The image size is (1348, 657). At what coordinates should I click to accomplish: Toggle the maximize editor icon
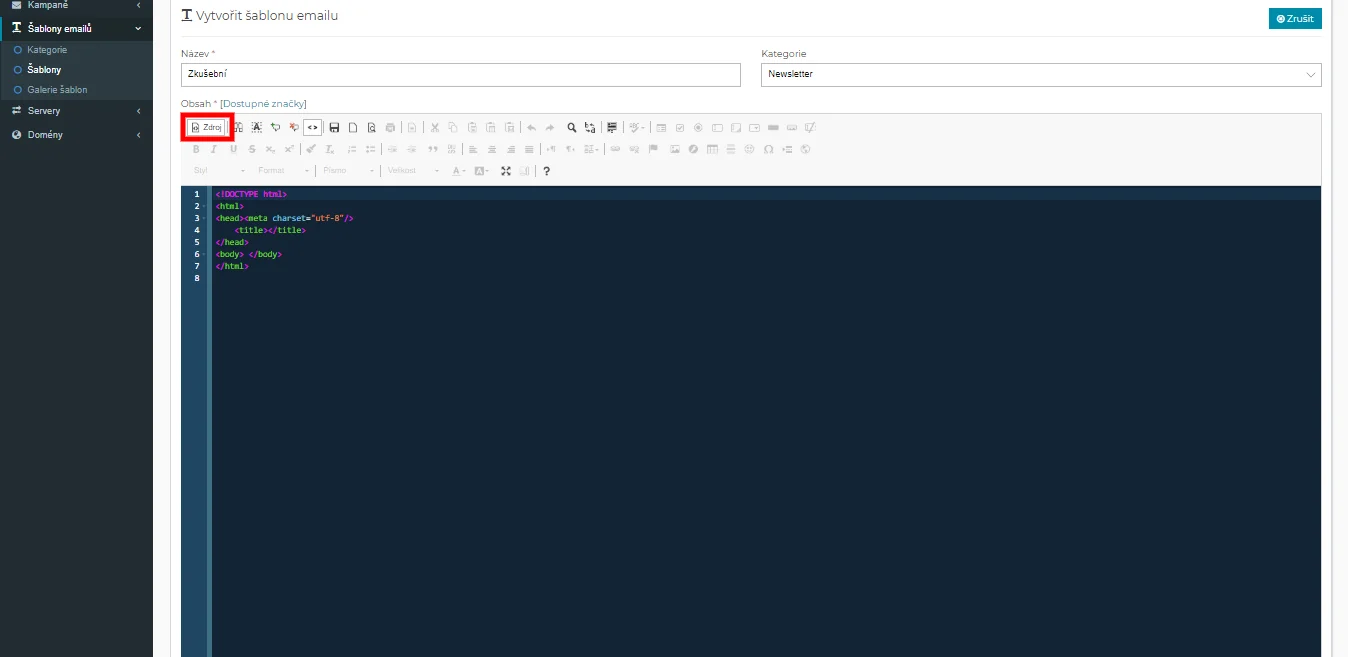point(506,171)
